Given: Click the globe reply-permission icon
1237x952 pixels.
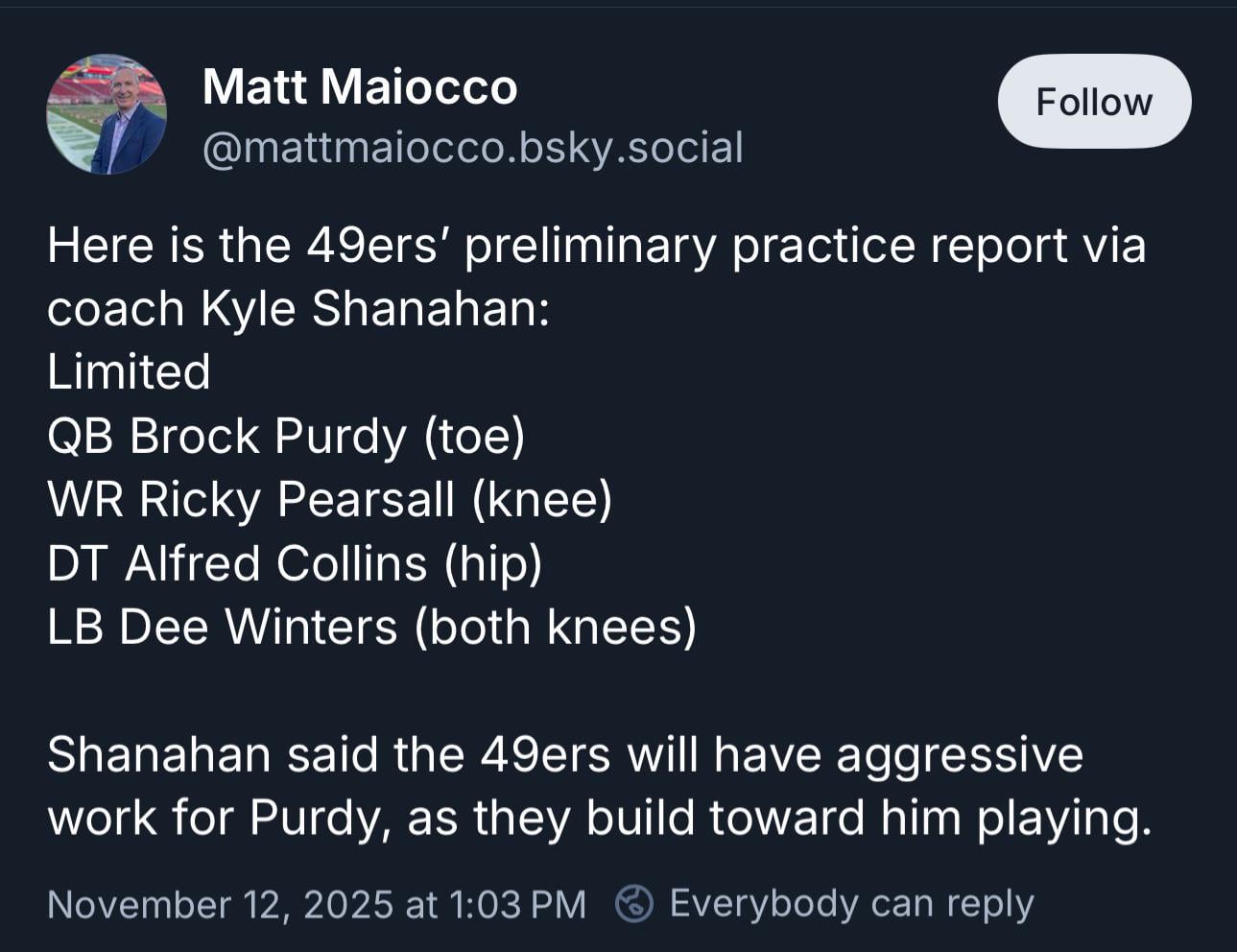Looking at the screenshot, I should 634,903.
